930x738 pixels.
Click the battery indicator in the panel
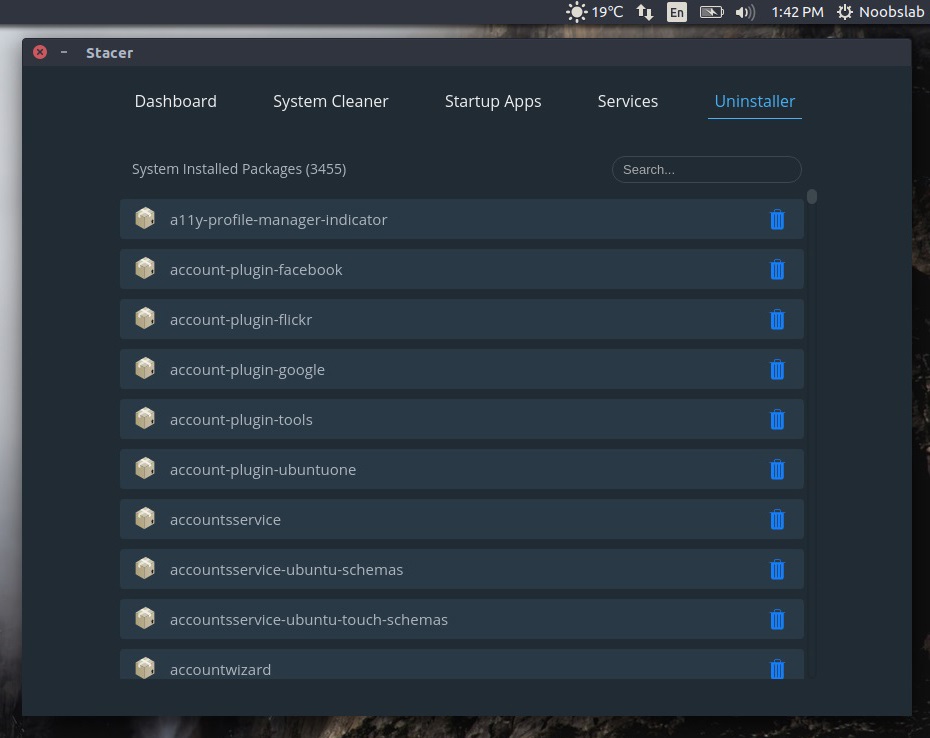tap(711, 12)
